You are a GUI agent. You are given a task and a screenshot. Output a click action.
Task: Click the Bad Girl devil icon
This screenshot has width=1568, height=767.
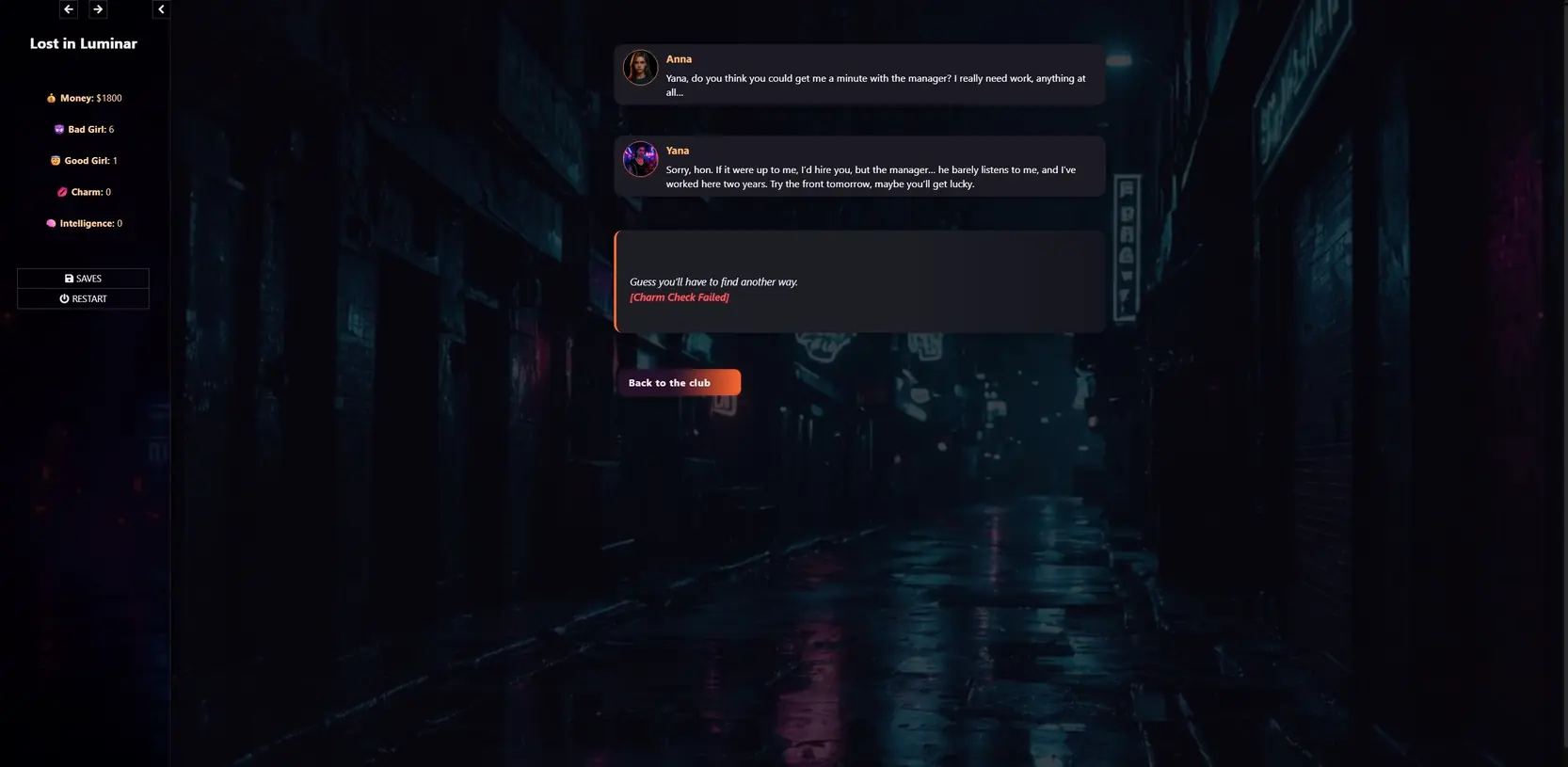point(59,130)
